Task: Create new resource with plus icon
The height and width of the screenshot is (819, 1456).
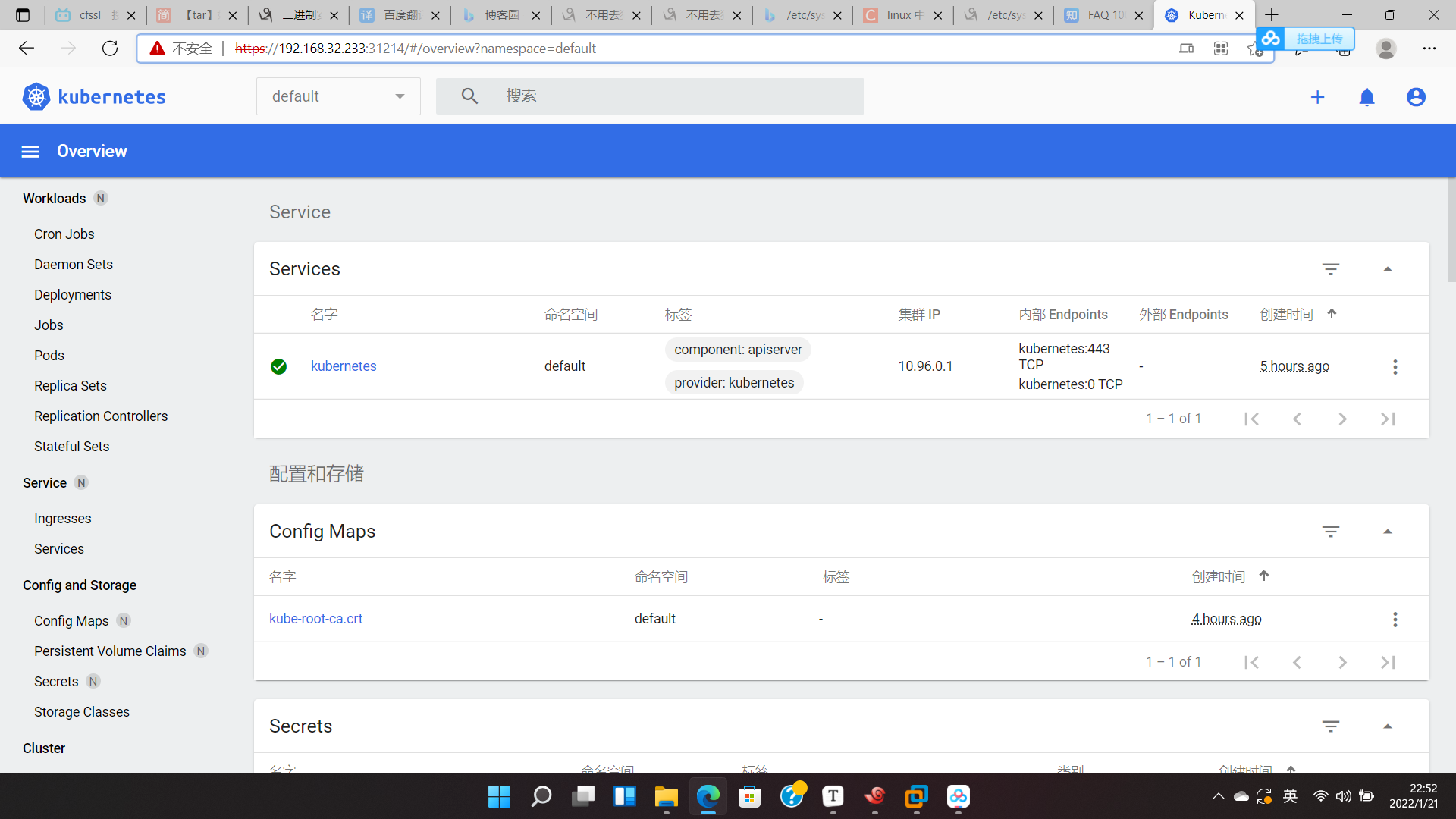Action: pyautogui.click(x=1318, y=97)
